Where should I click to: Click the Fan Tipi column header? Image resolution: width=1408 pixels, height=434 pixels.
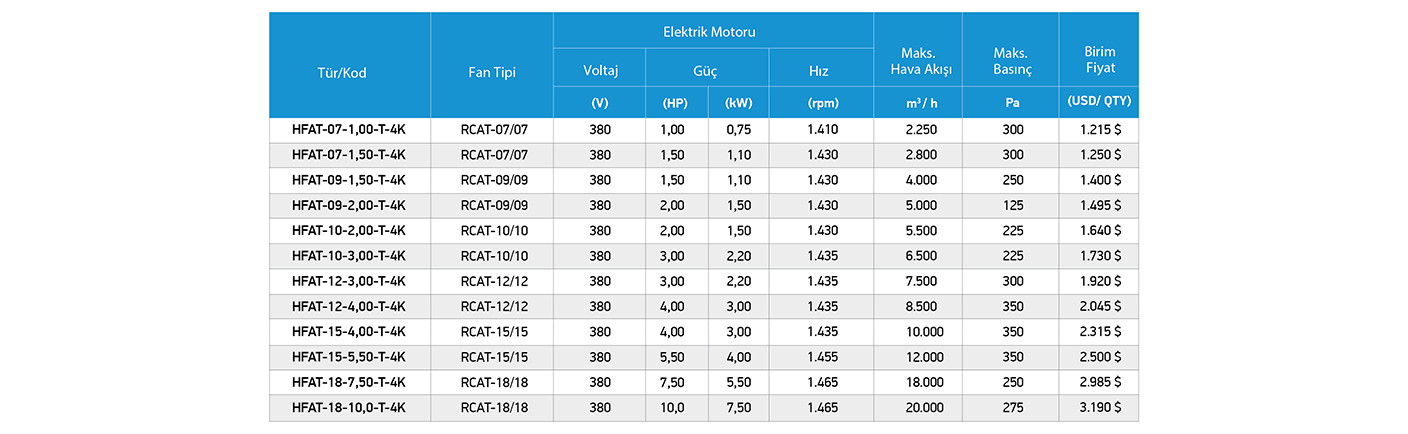492,73
